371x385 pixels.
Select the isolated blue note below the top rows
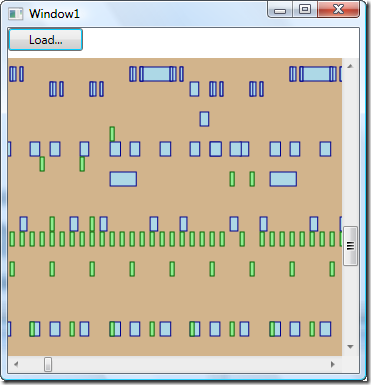pos(204,119)
